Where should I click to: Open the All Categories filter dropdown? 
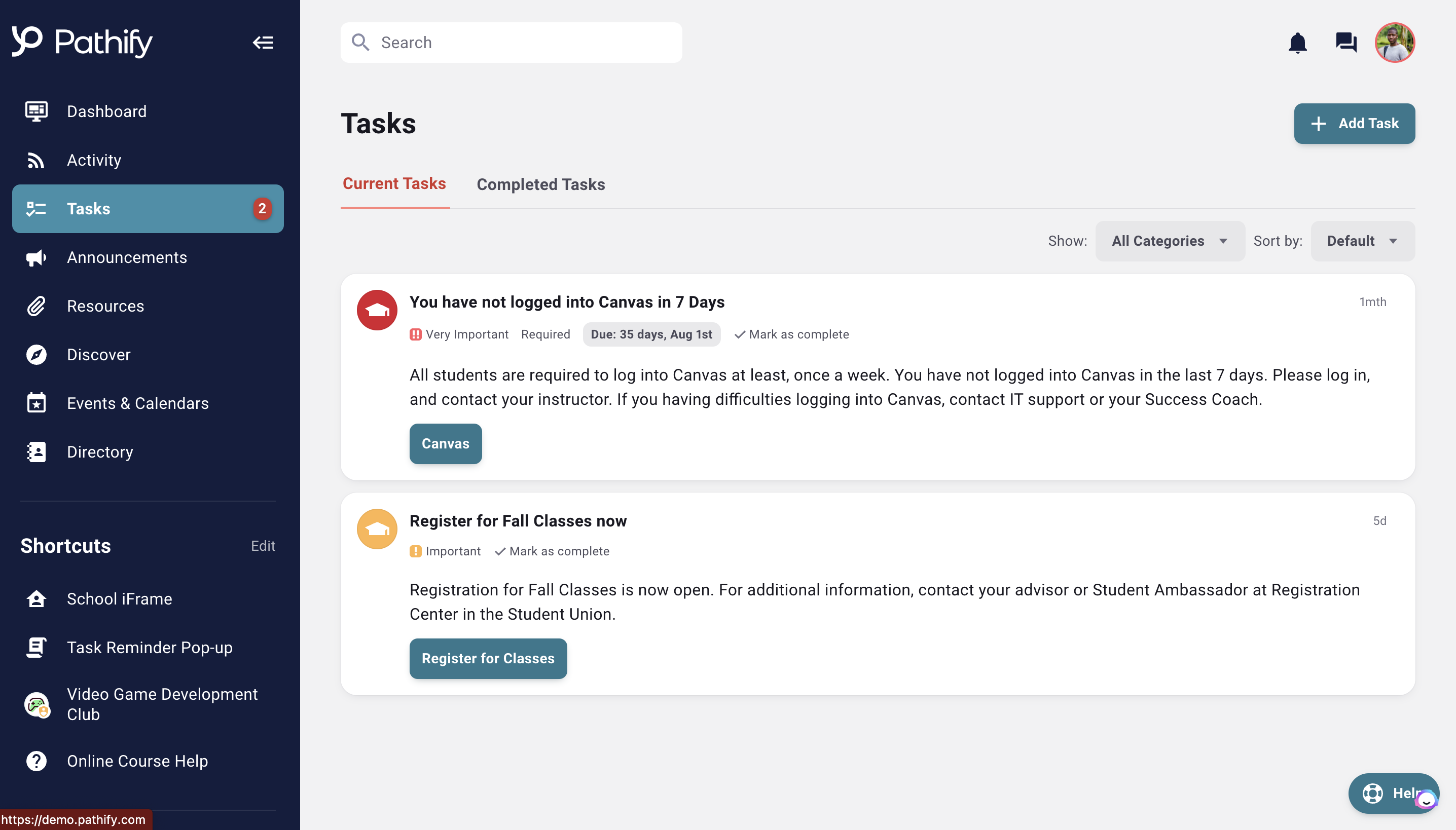point(1170,241)
